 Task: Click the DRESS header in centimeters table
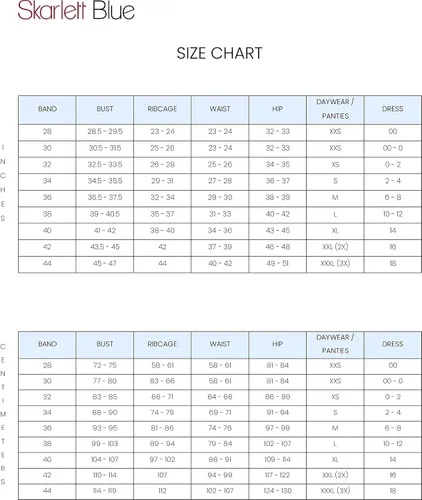pyautogui.click(x=393, y=345)
